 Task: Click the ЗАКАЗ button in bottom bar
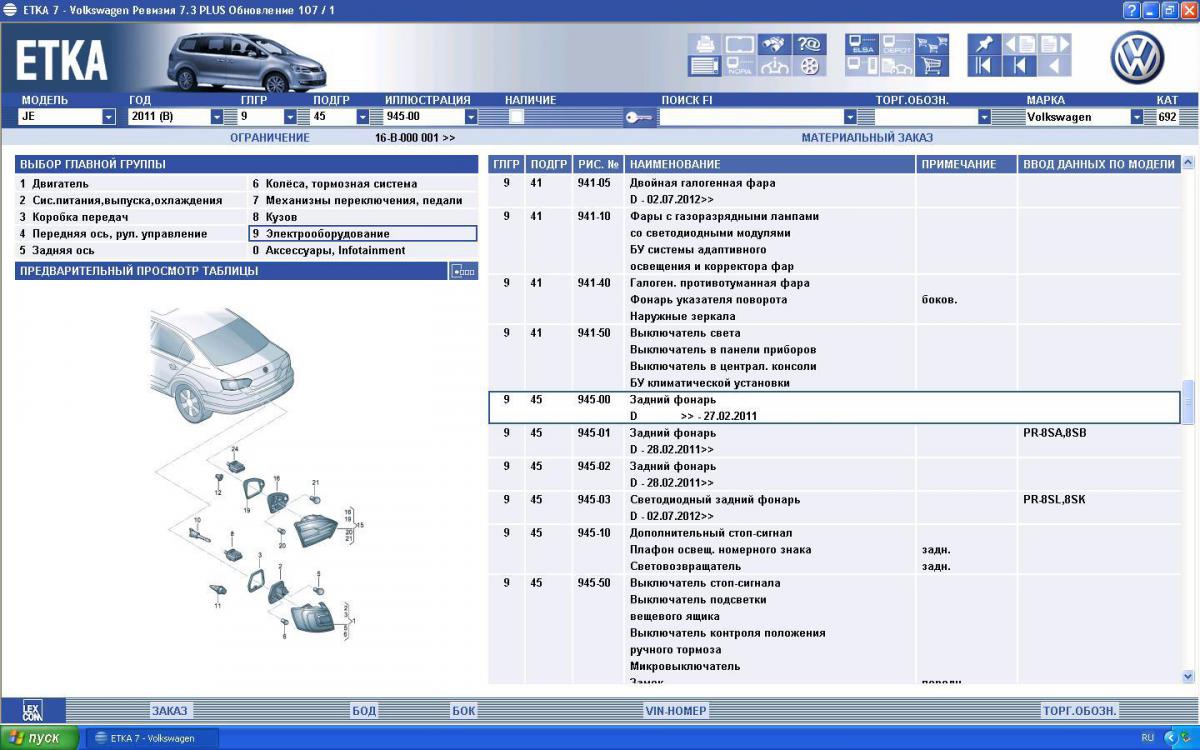(x=169, y=711)
